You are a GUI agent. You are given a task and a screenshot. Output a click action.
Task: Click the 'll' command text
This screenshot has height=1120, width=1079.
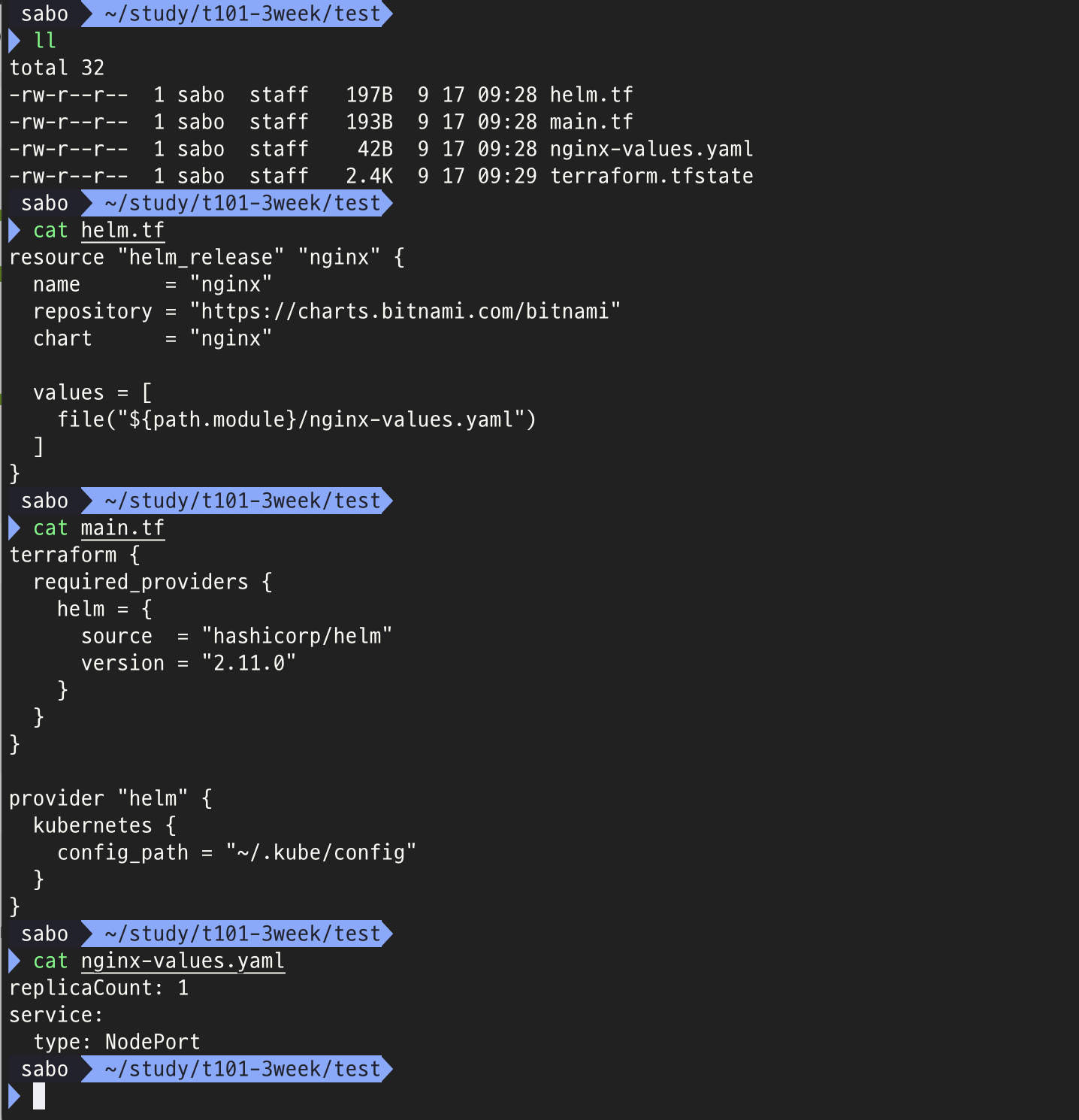45,41
